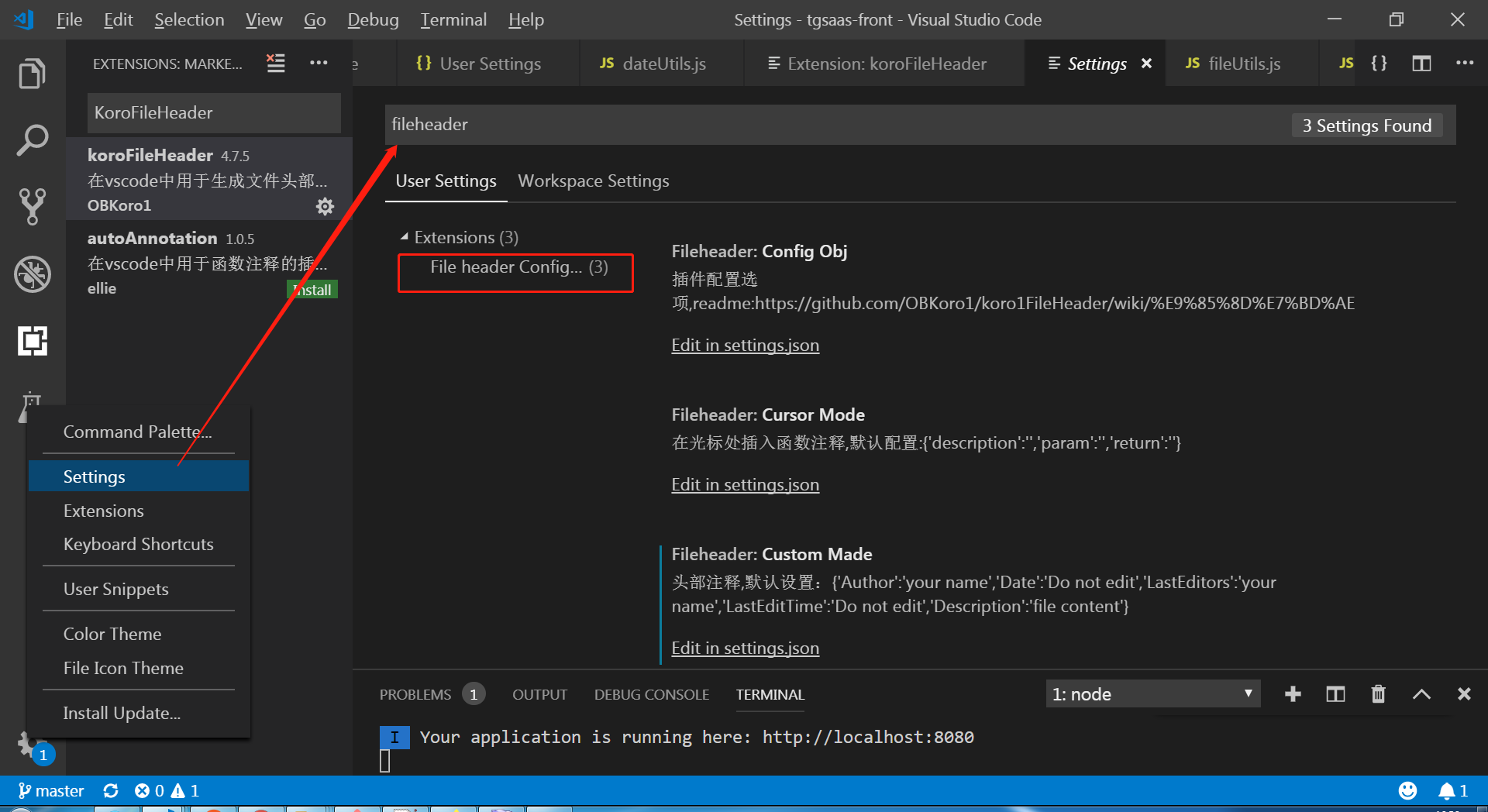Split the editor right
Image resolution: width=1488 pixels, height=812 pixels.
(x=1421, y=63)
